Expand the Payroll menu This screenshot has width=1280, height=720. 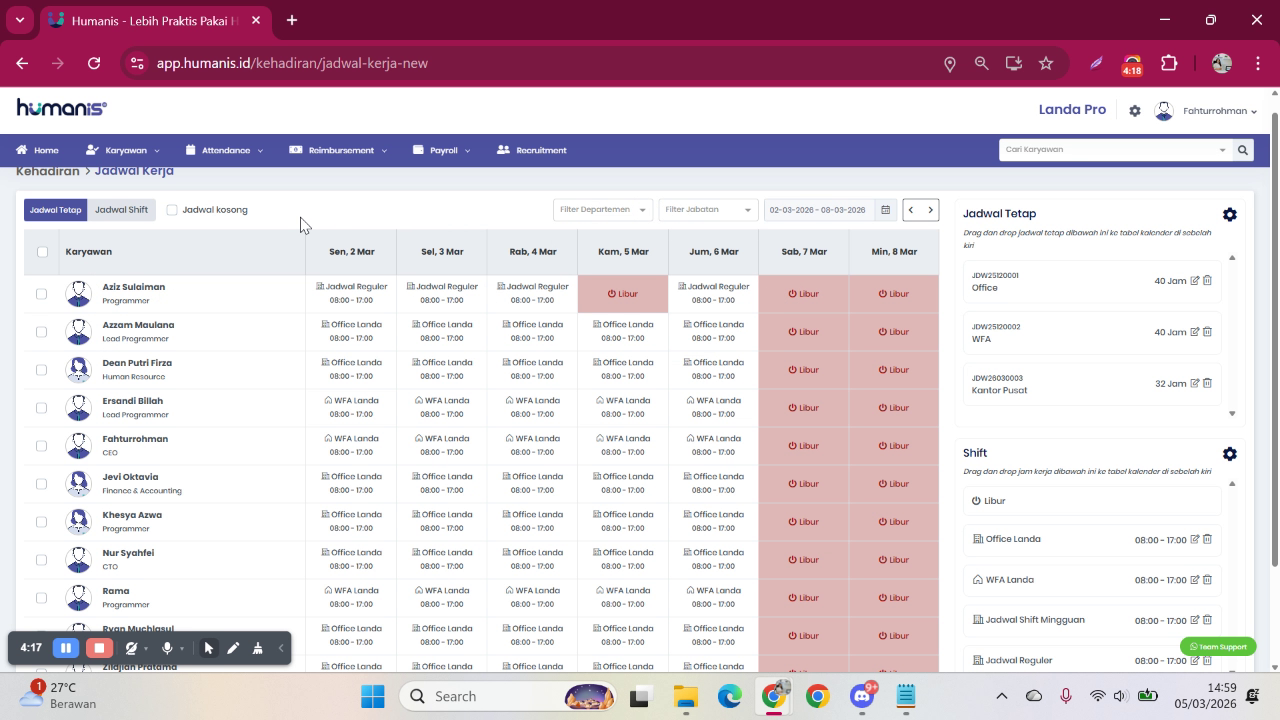(441, 150)
